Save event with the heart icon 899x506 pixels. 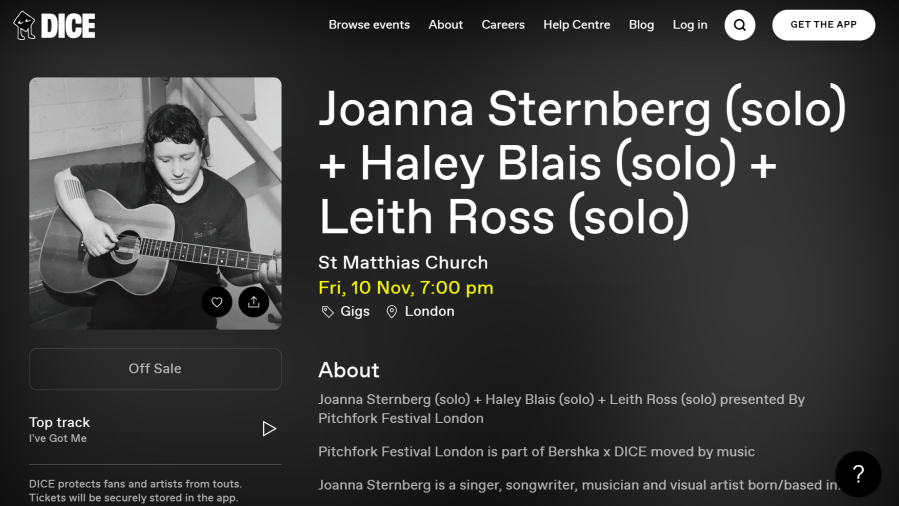pos(217,301)
